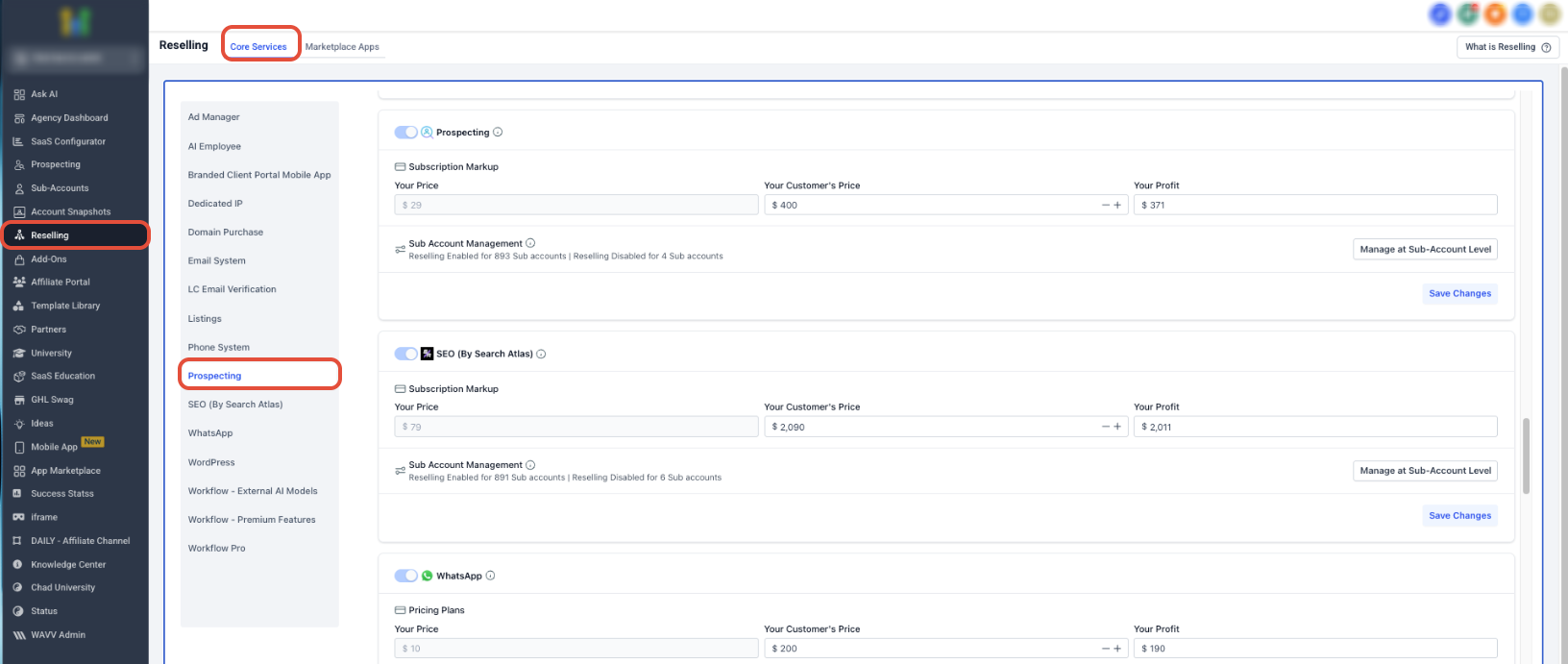Click the Success Statss sidebar icon
1568x664 pixels.
[17, 494]
